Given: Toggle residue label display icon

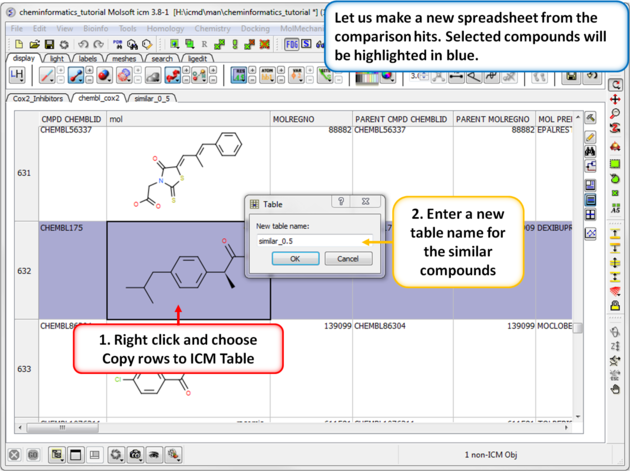Looking at the screenshot, I should 239,75.
